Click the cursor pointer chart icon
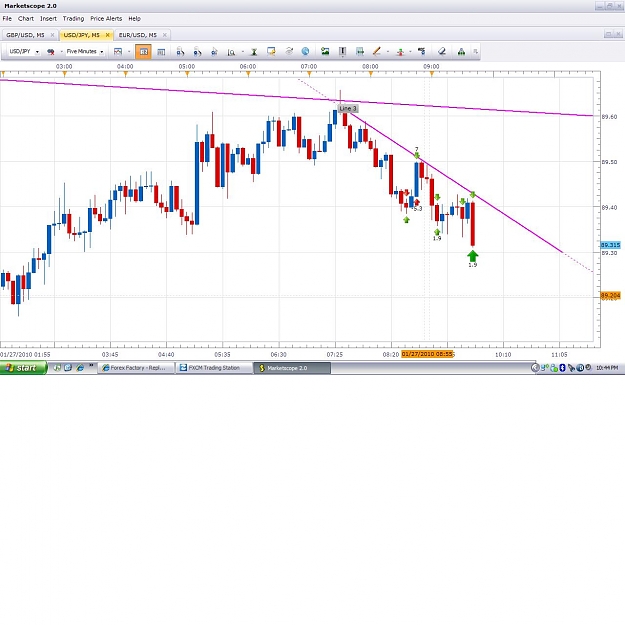Image resolution: width=625 pixels, height=625 pixels. click(214, 52)
